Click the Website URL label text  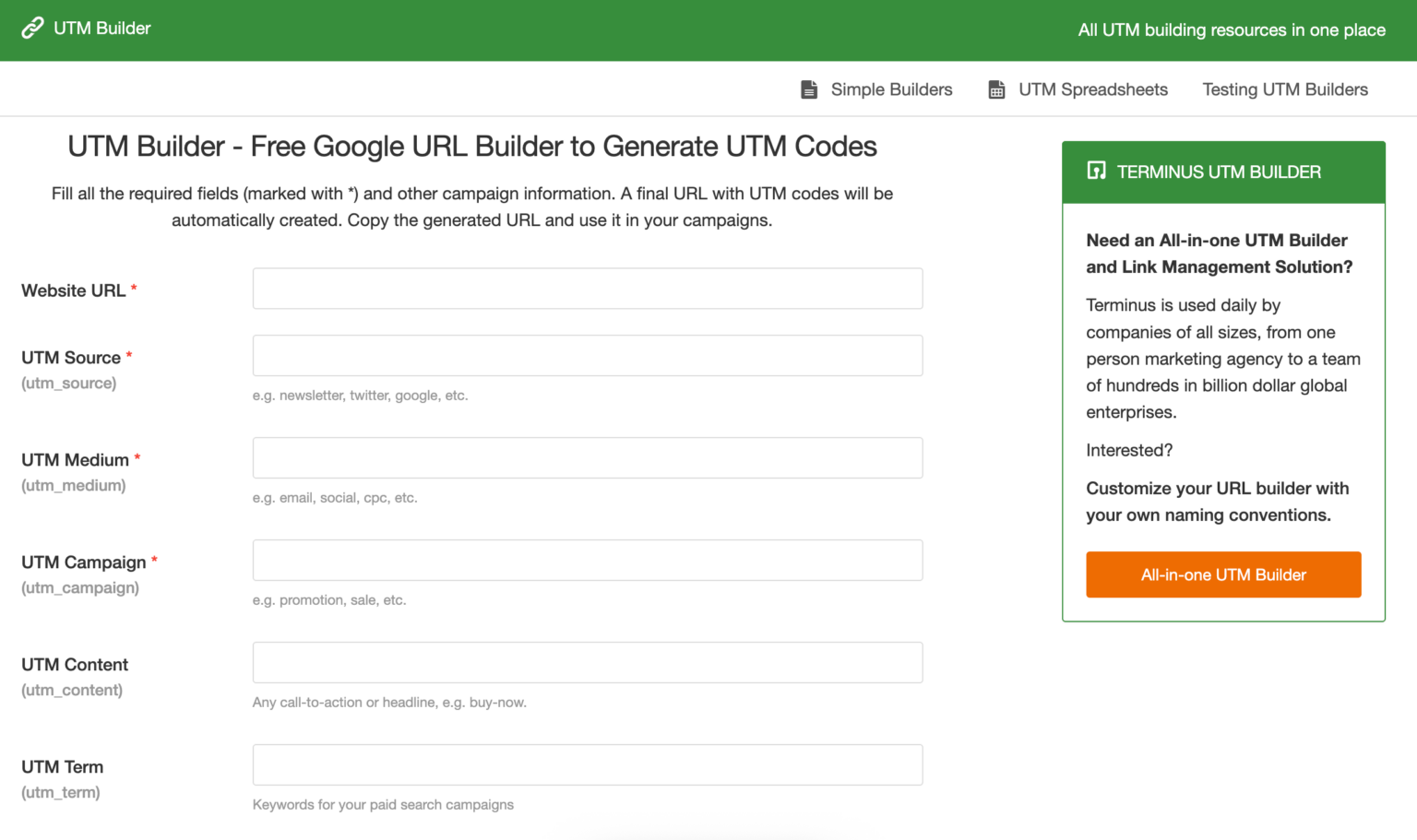pos(73,290)
